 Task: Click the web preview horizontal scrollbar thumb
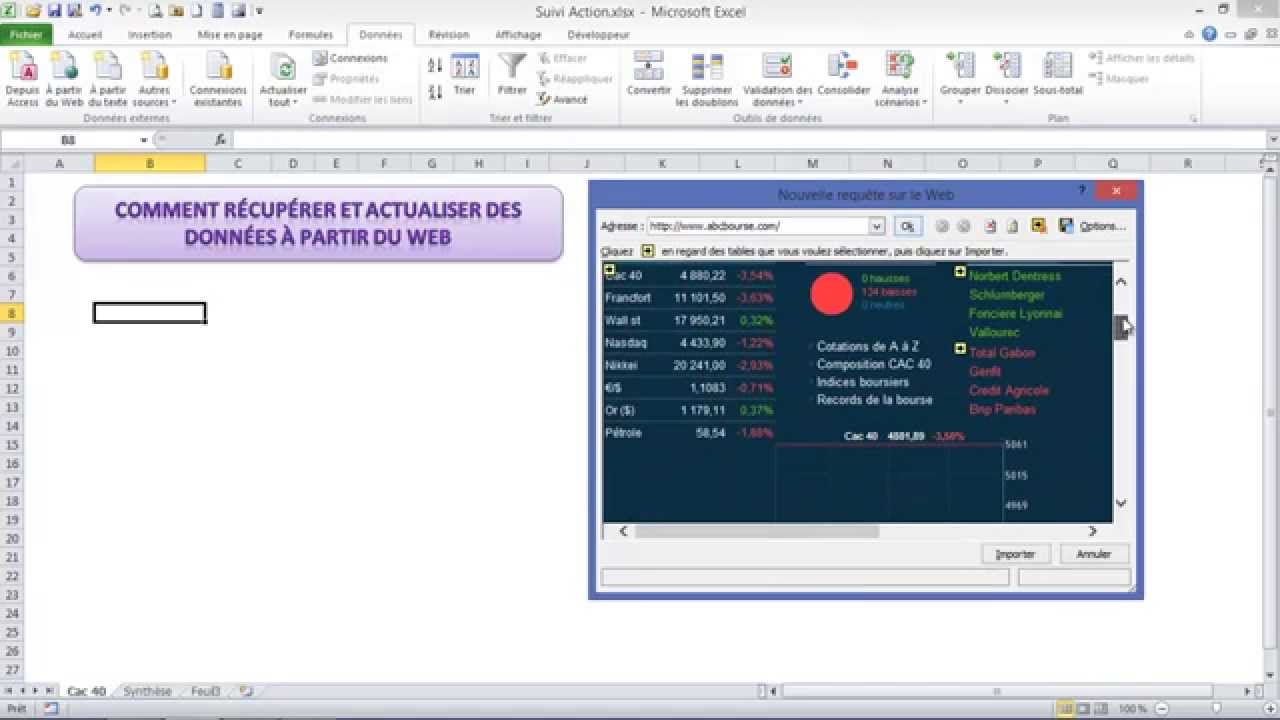[757, 531]
